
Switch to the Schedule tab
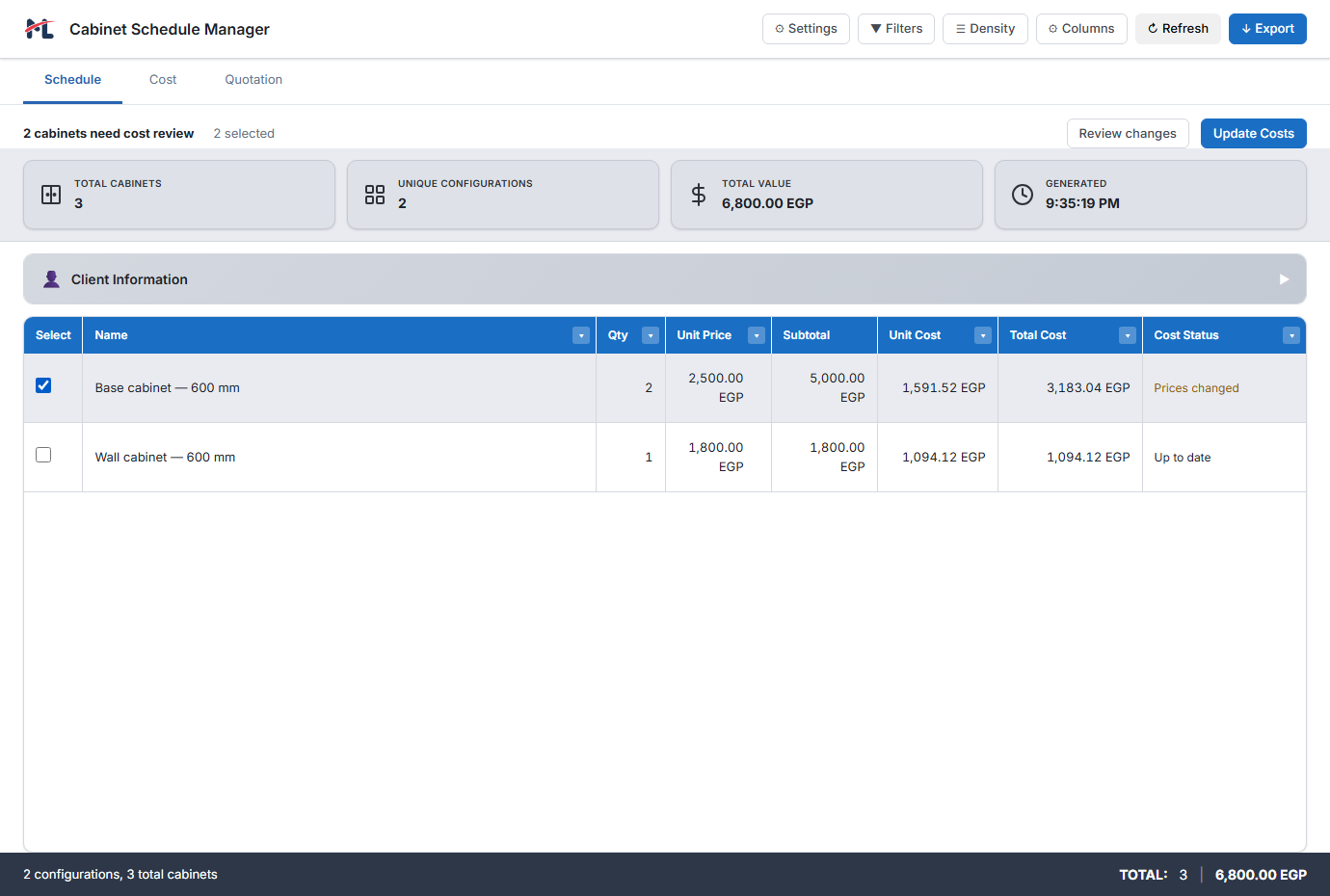(x=73, y=80)
